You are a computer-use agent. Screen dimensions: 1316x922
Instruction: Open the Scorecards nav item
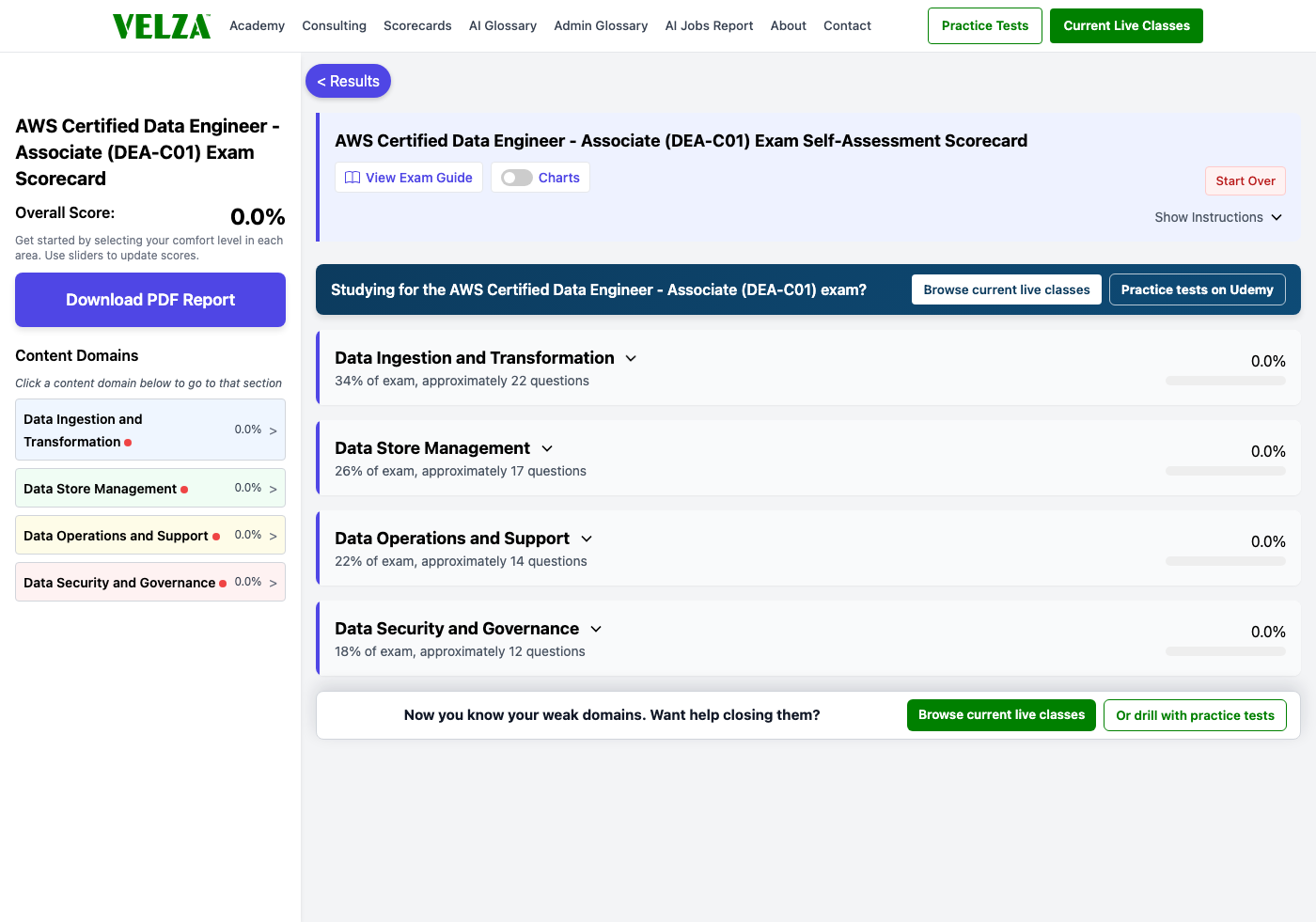click(417, 25)
